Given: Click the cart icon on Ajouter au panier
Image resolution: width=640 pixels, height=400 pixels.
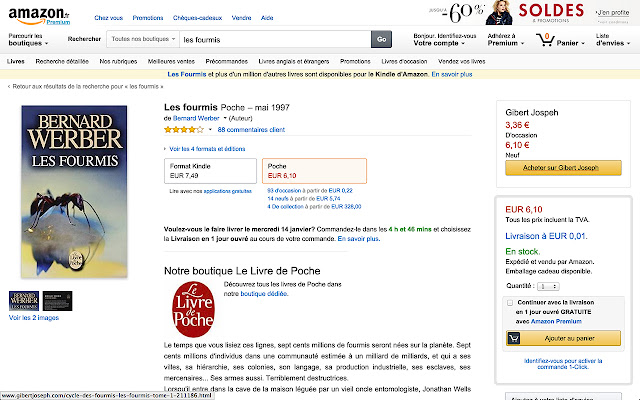Looking at the screenshot, I should (514, 338).
